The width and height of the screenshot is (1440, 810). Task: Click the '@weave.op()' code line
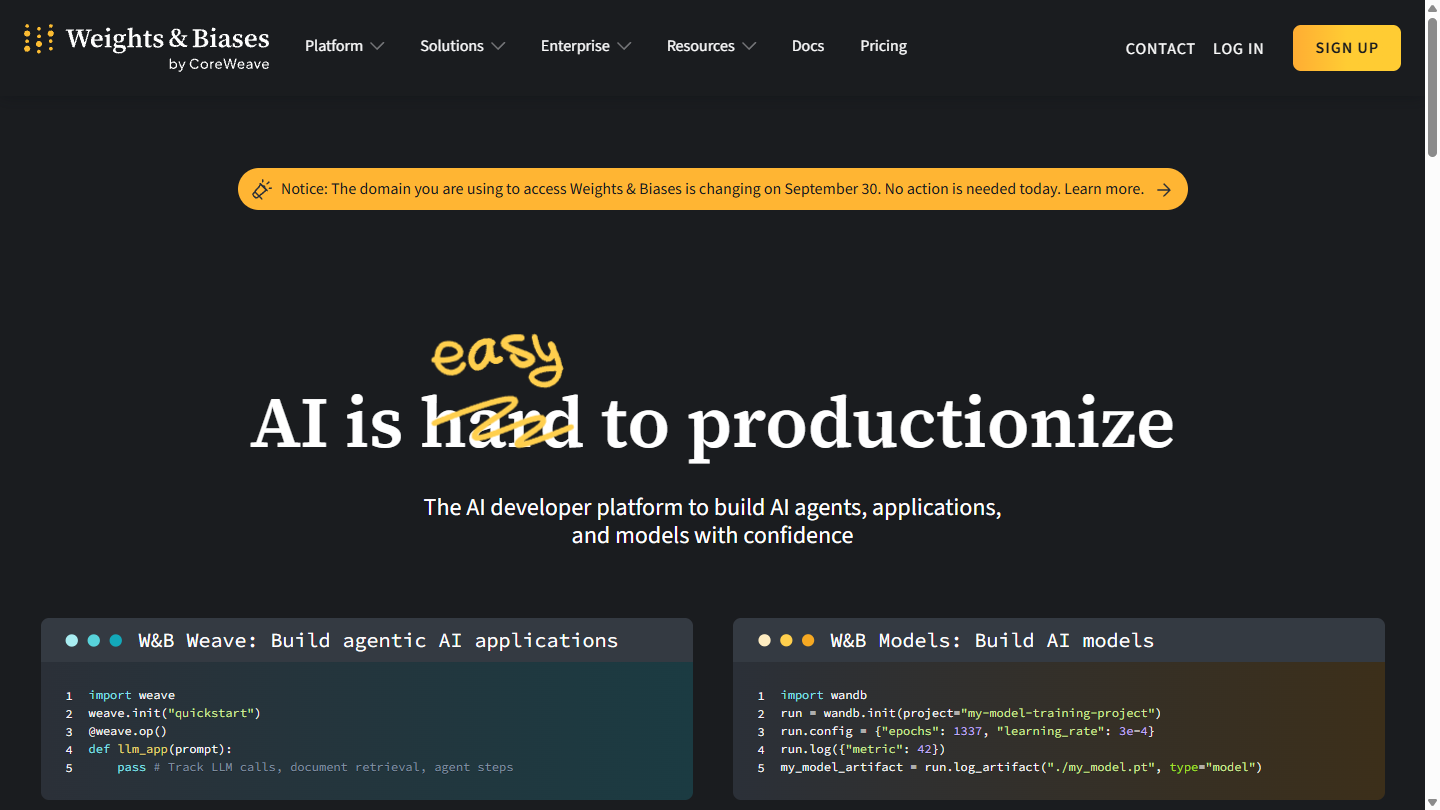click(x=127, y=731)
